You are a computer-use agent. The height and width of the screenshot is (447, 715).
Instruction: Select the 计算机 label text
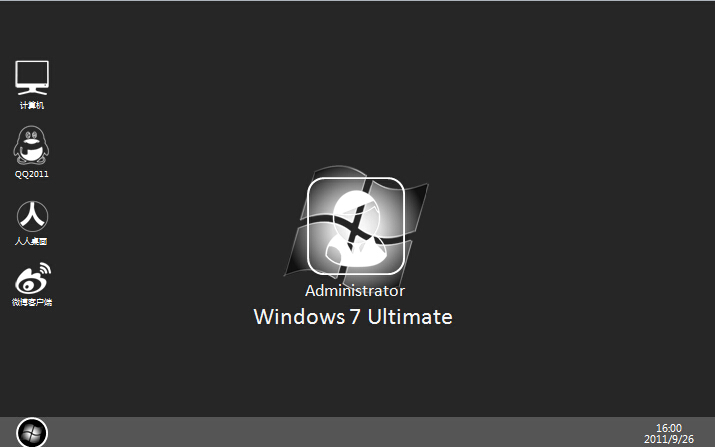point(32,105)
